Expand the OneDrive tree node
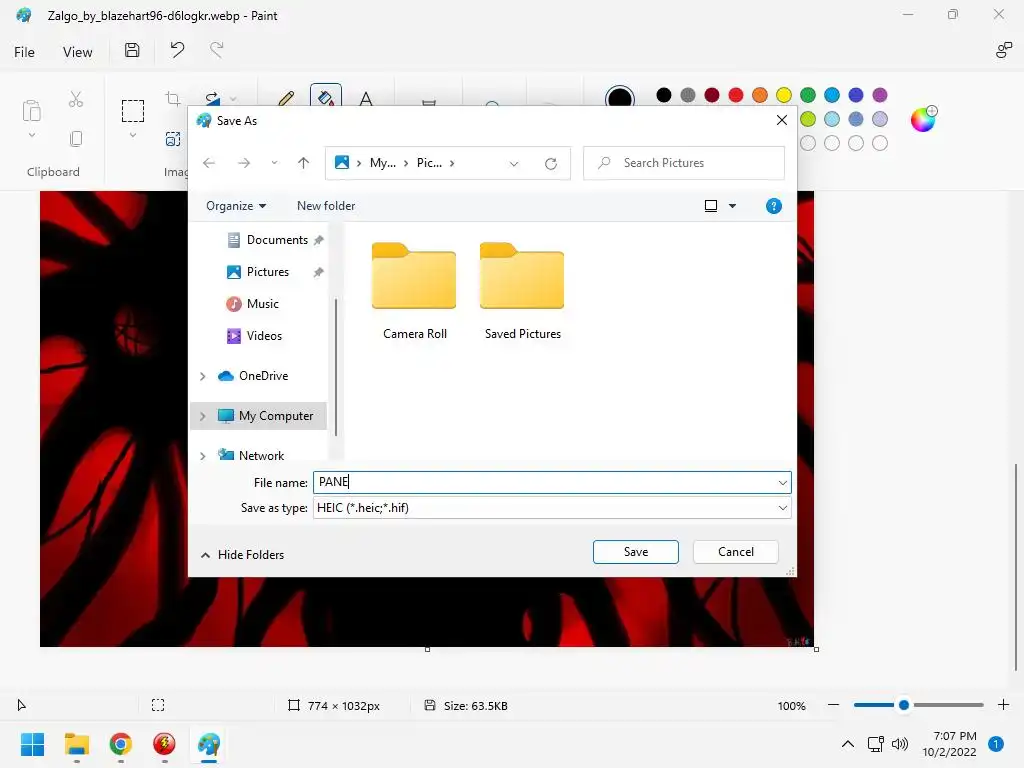 pyautogui.click(x=202, y=376)
